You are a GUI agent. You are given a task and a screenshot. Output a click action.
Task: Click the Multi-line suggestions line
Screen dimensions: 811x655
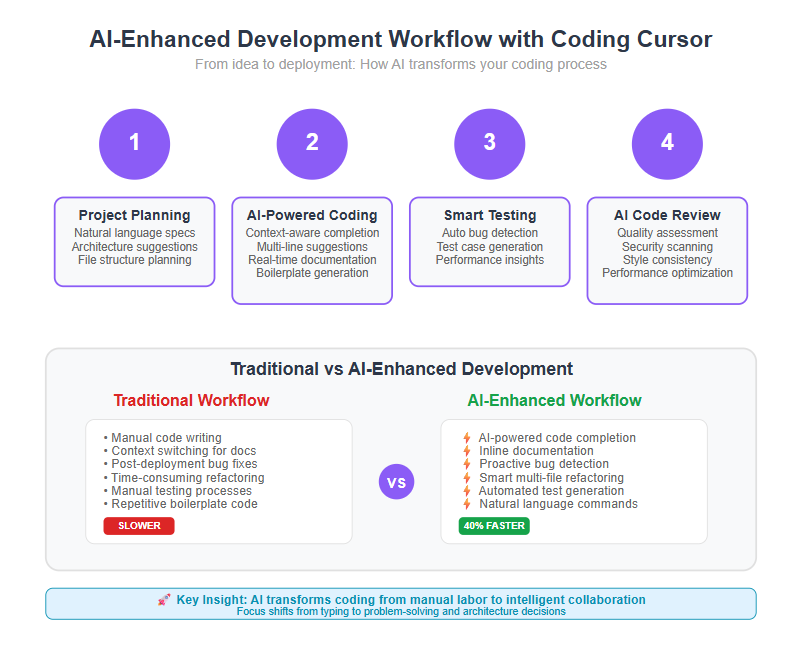tap(312, 247)
